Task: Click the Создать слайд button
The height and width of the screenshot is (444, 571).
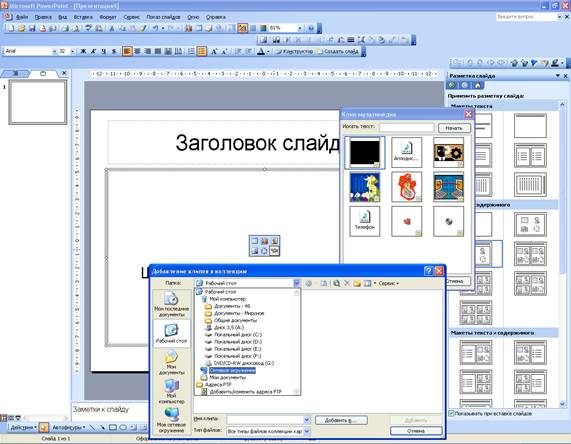Action: point(338,51)
